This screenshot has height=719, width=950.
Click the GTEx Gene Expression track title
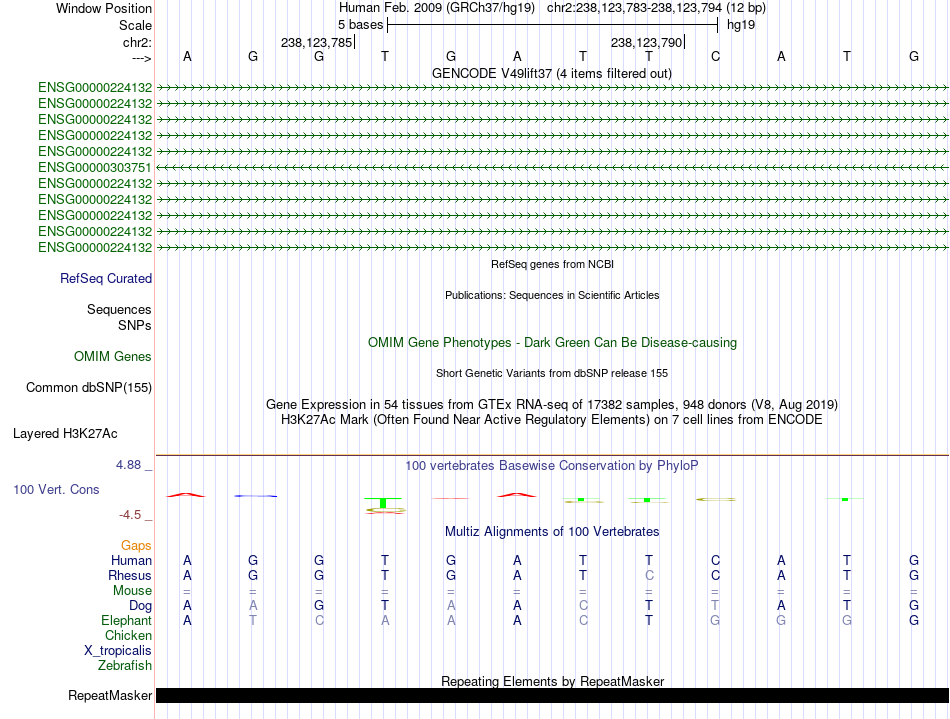pos(552,404)
